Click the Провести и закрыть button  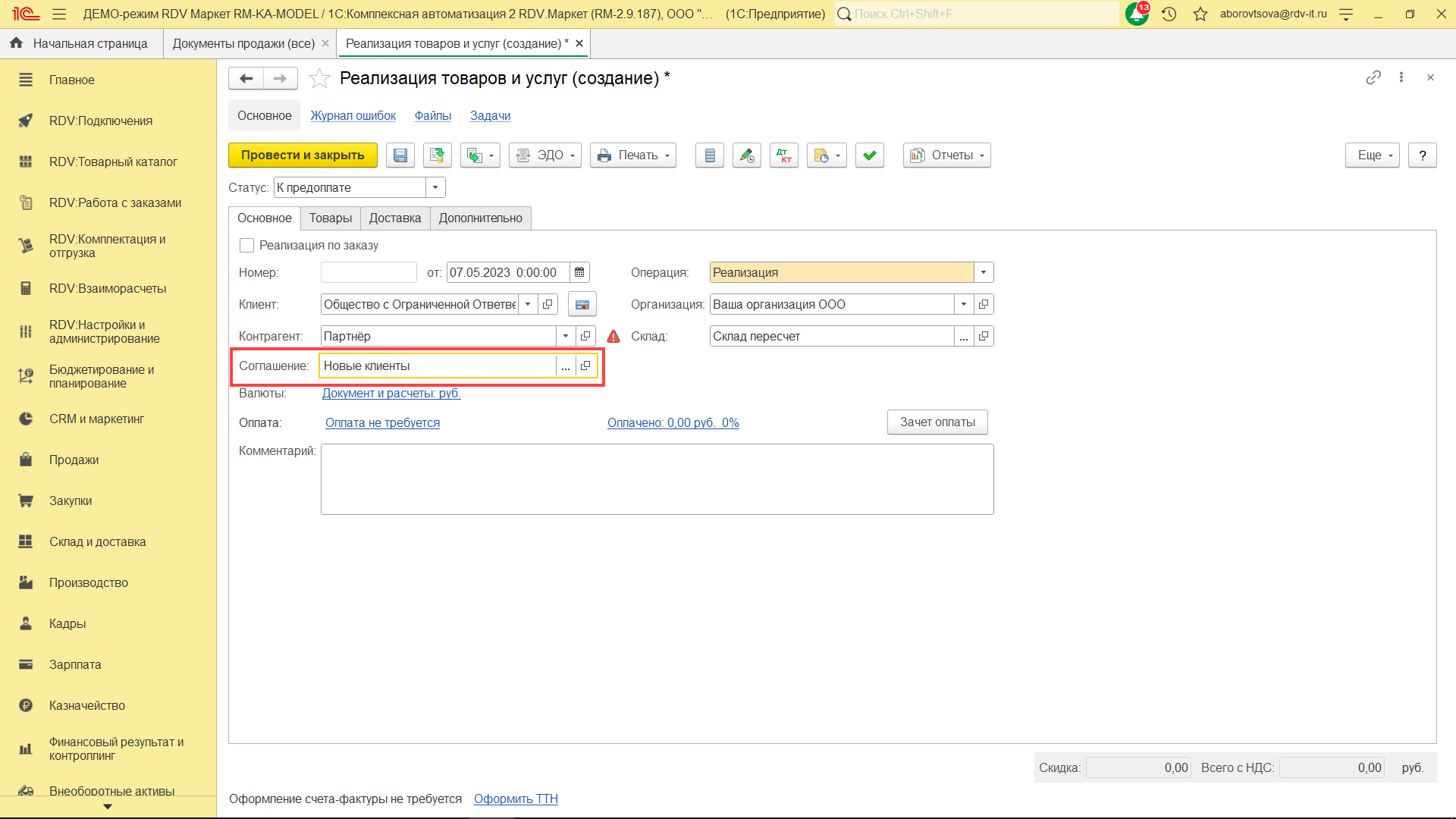point(303,155)
